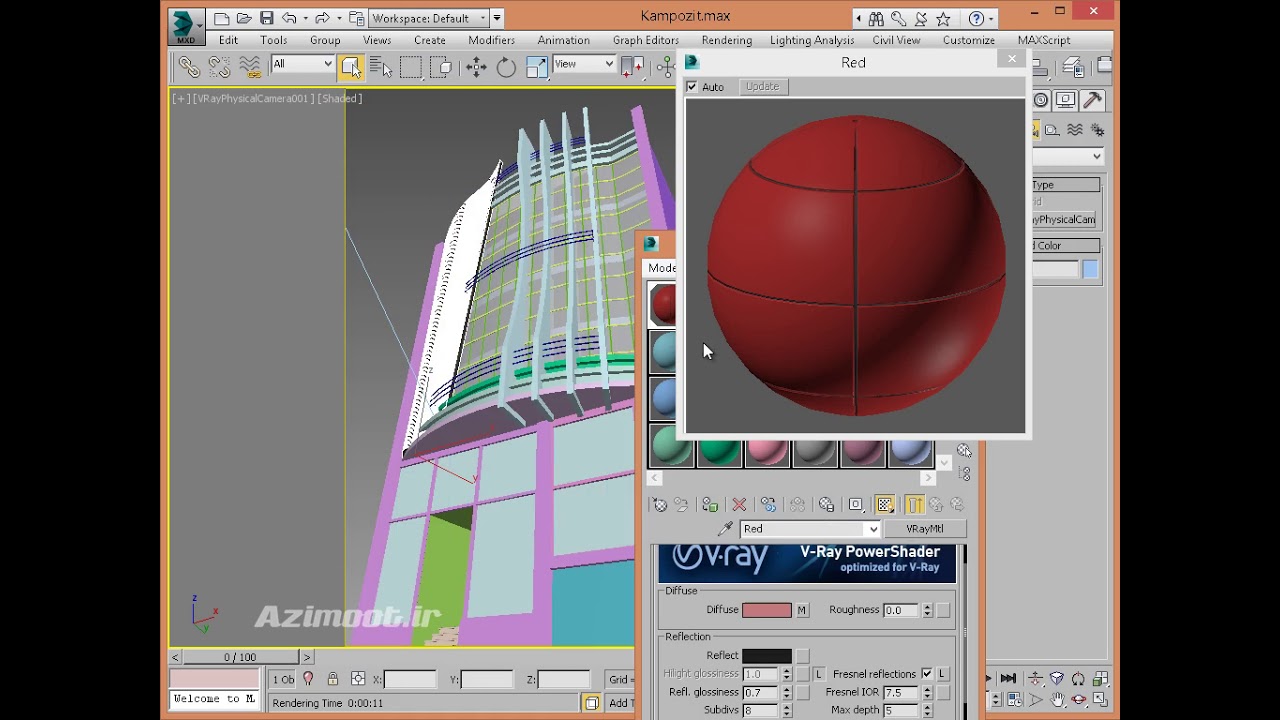1280x720 pixels.
Task: Toggle the Fresnel reflections checkbox
Action: click(926, 674)
